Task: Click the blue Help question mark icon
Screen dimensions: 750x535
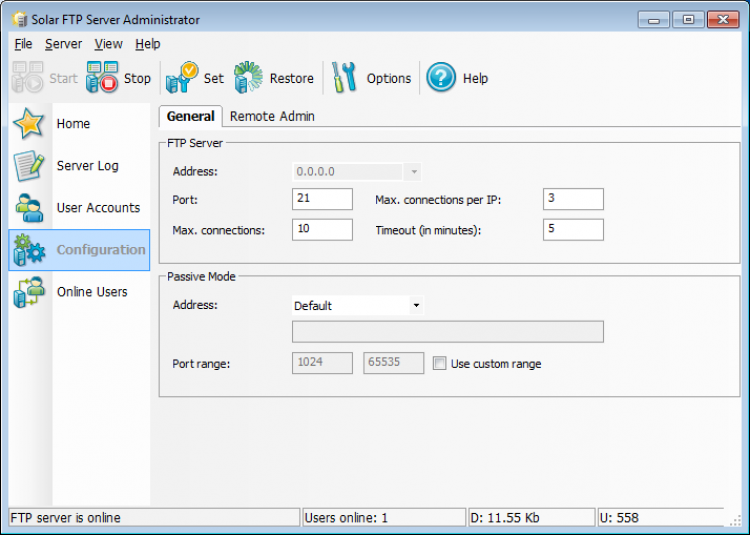Action: click(441, 77)
